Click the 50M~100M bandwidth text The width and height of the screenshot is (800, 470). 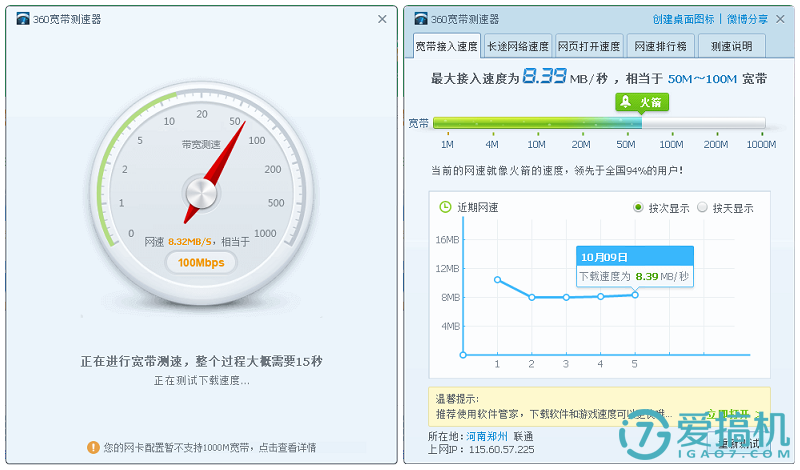[702, 79]
